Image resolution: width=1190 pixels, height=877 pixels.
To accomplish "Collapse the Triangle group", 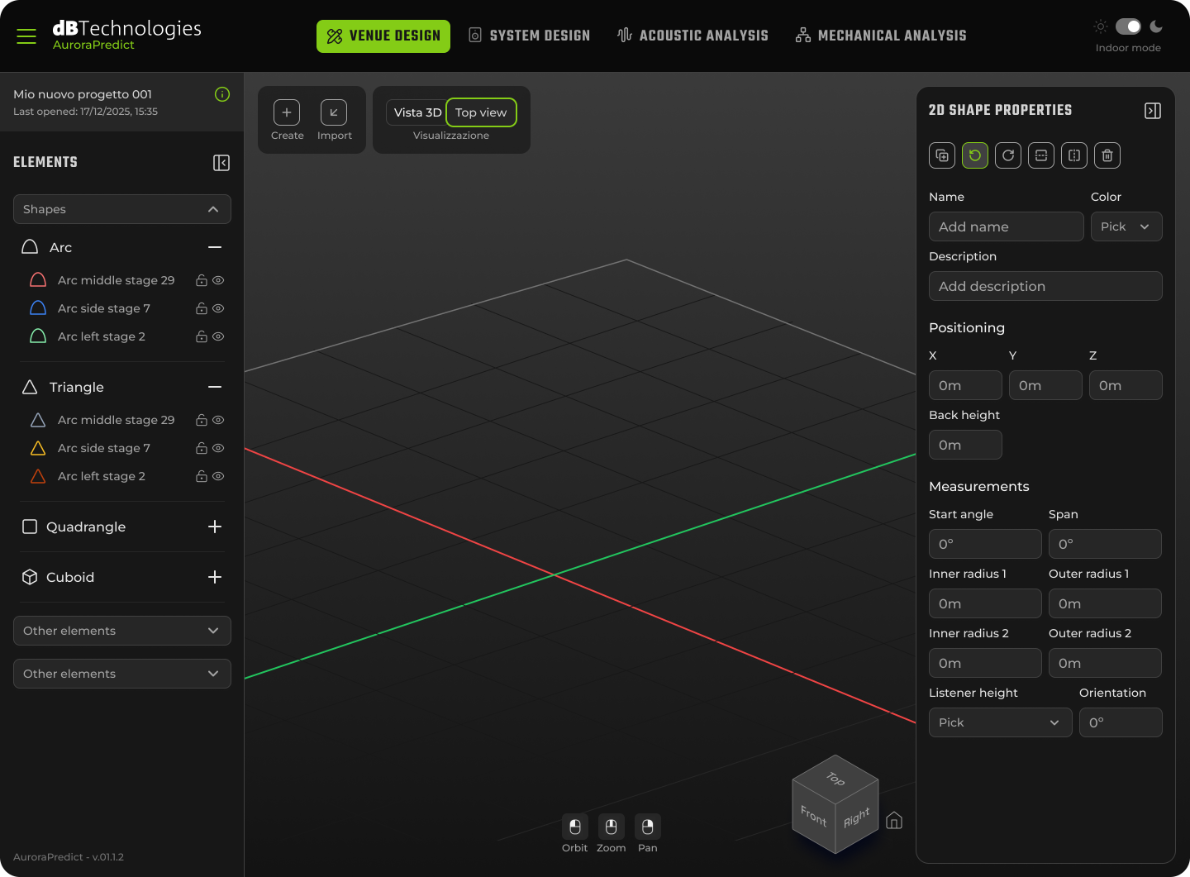I will (x=215, y=387).
